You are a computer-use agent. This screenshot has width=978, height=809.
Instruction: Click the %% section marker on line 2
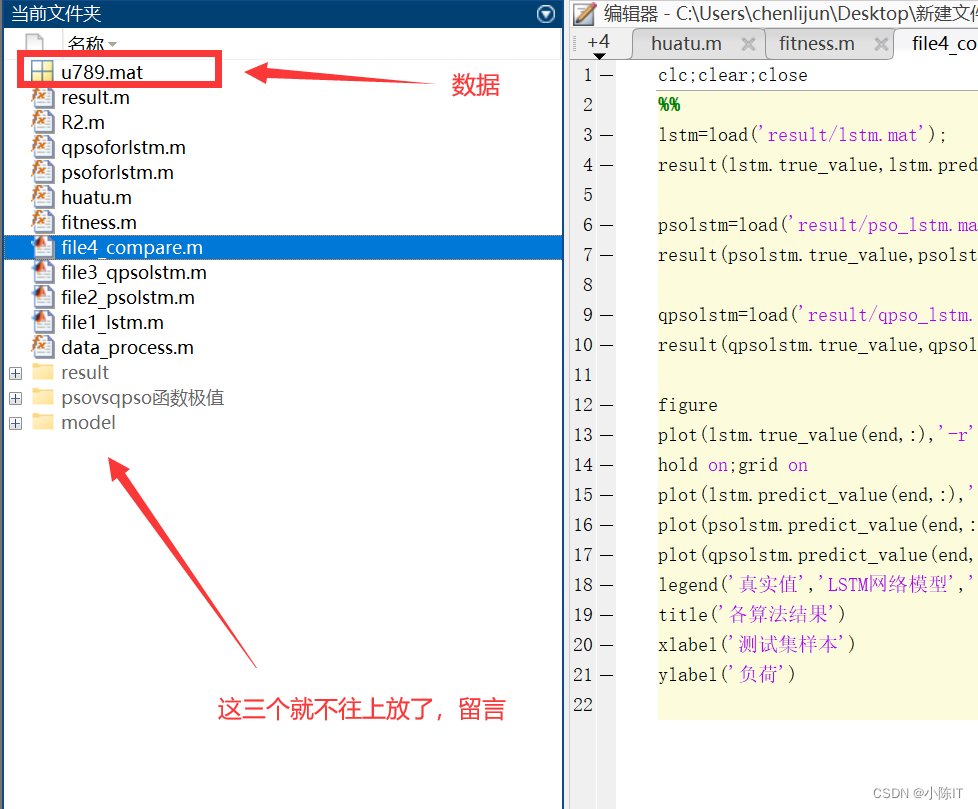point(669,104)
